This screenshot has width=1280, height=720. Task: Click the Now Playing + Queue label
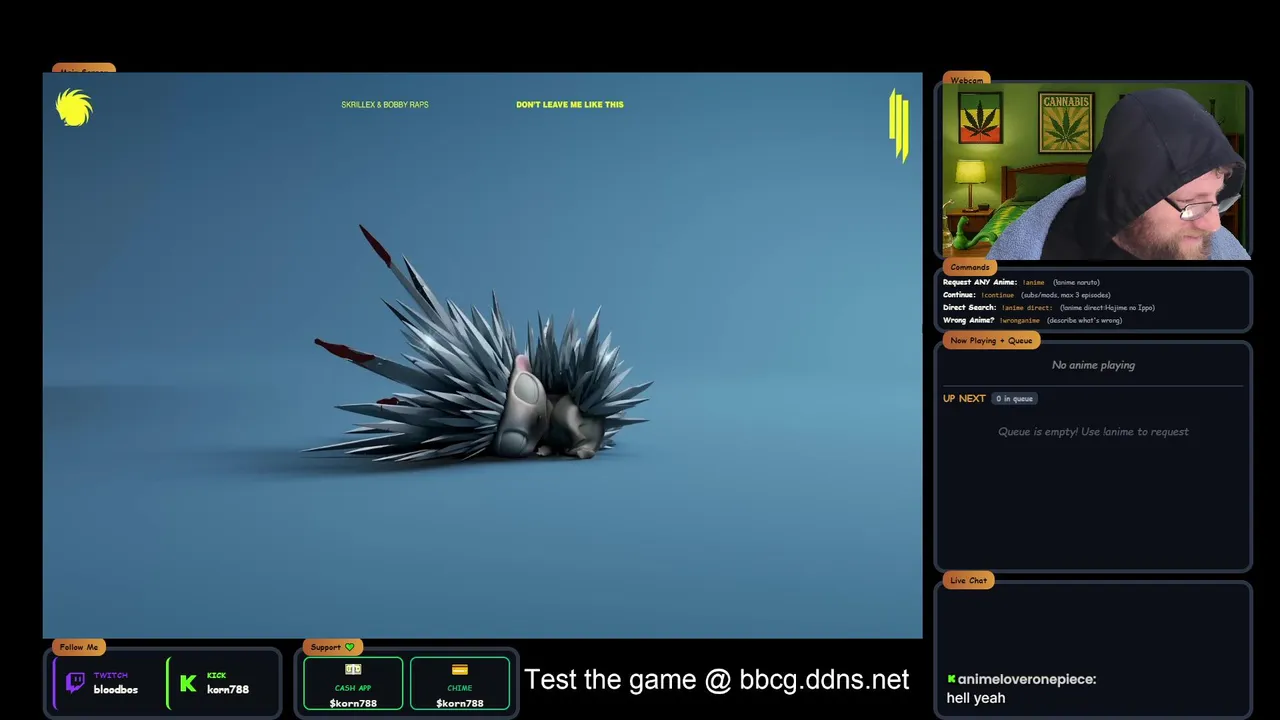click(x=991, y=340)
